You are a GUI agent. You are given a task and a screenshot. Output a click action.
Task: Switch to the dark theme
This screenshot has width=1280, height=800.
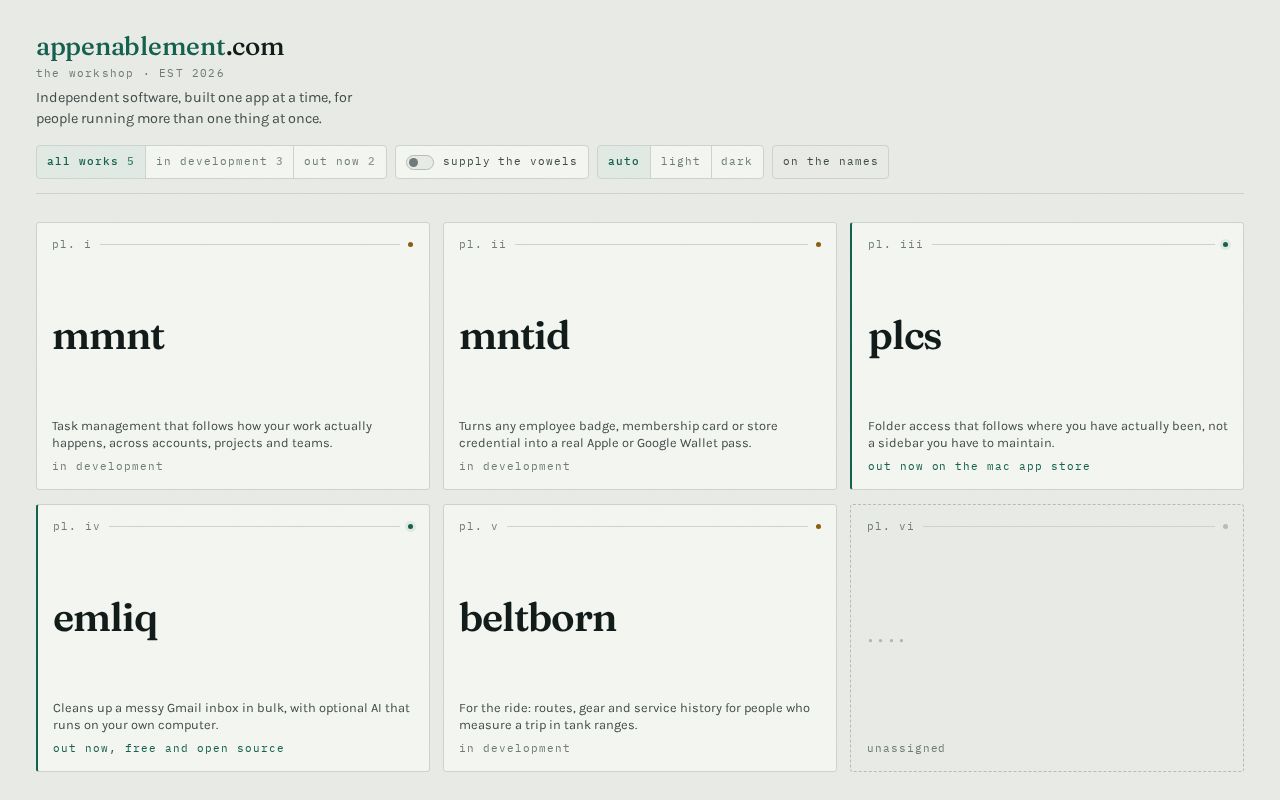coord(737,162)
